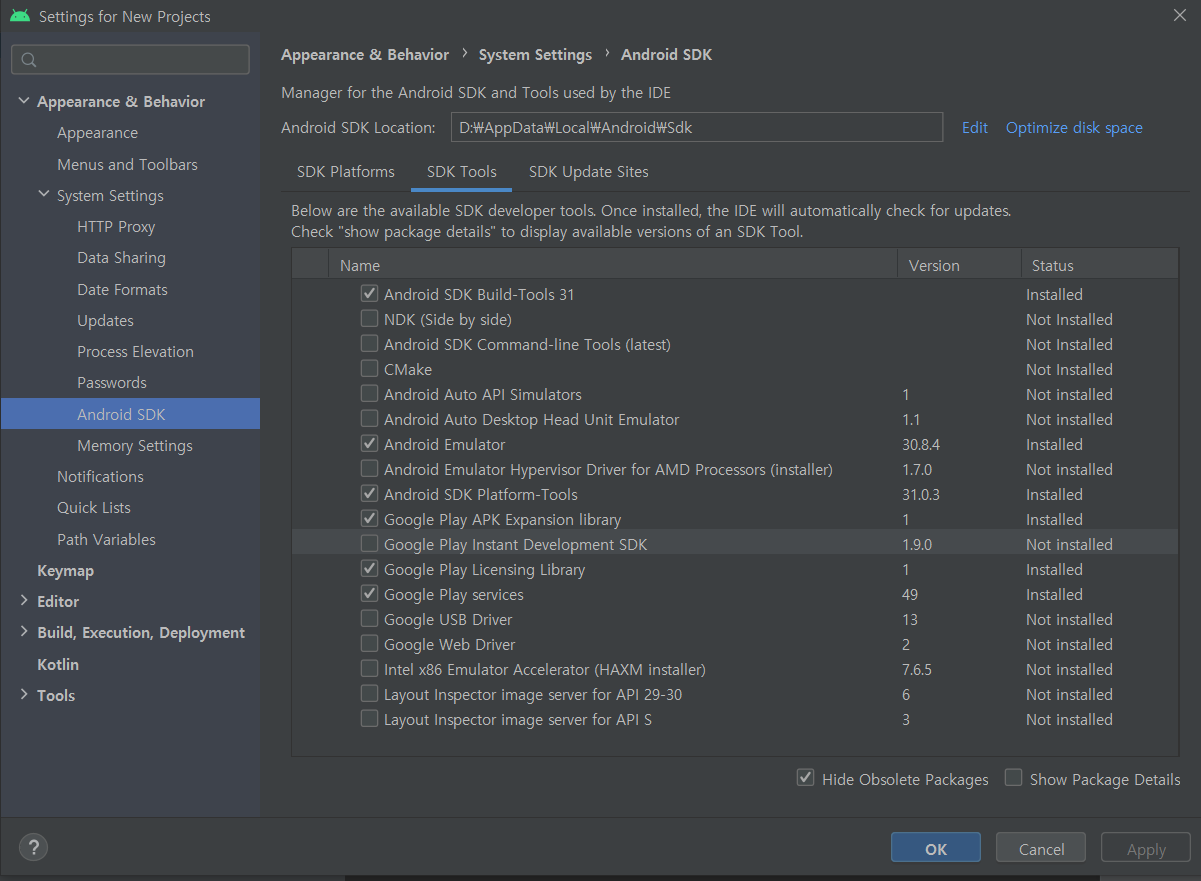1201x881 pixels.
Task: Tick the CMake checkbox
Action: pyautogui.click(x=369, y=369)
